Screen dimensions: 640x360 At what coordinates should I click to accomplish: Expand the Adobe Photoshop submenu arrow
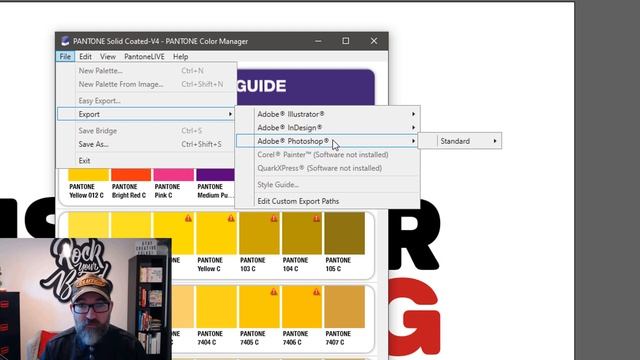413,141
